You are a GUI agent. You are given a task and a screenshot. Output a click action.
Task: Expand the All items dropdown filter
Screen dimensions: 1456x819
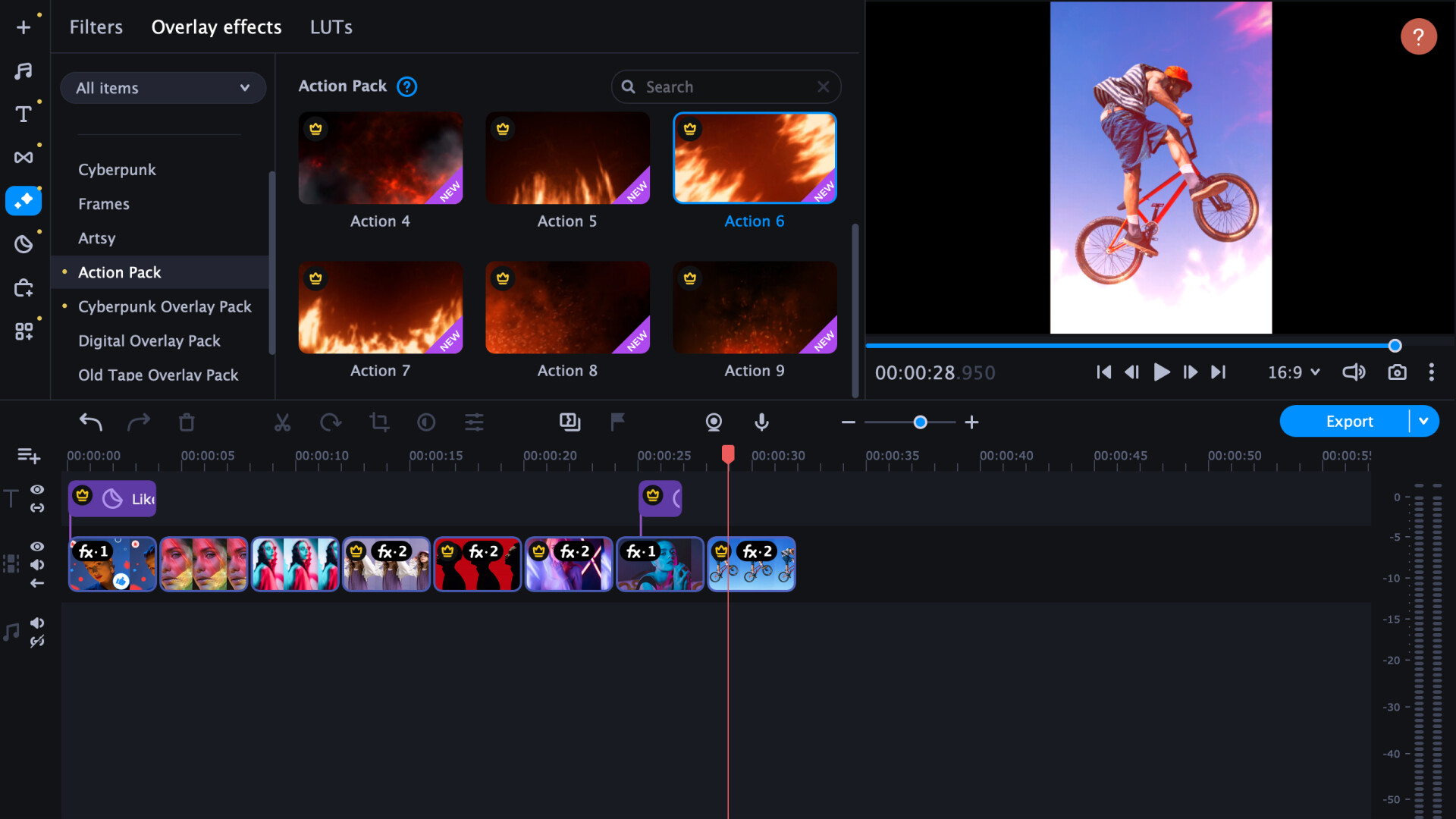tap(163, 88)
